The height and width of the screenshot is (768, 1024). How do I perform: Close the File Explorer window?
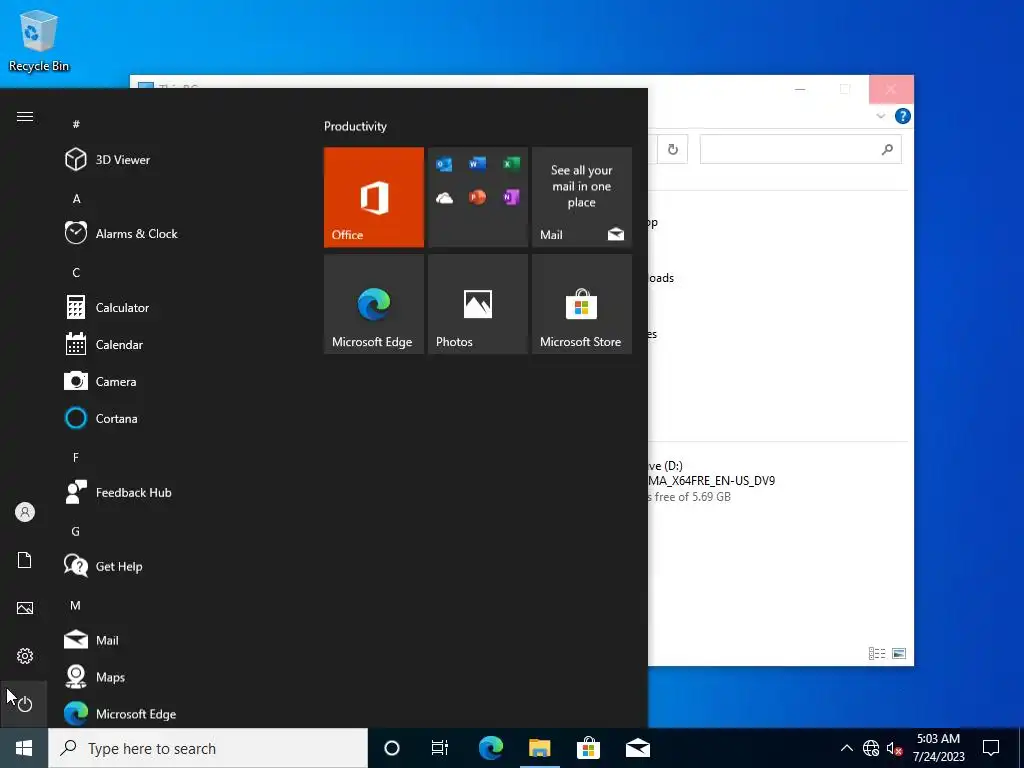tap(891, 89)
